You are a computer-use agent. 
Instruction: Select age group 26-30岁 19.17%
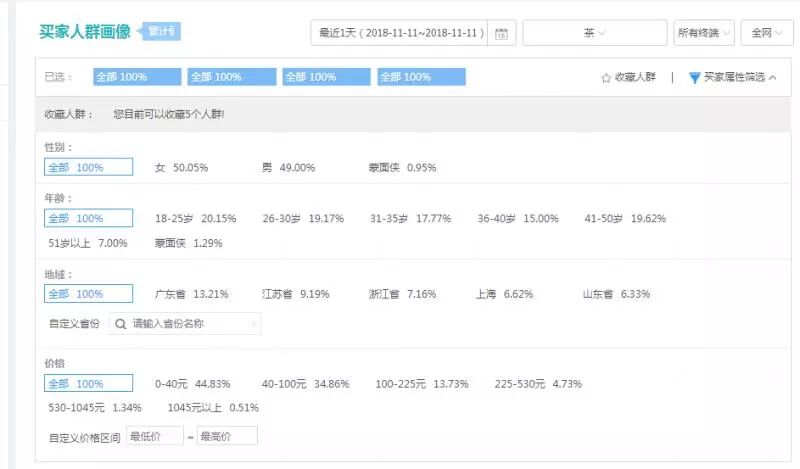pos(303,218)
